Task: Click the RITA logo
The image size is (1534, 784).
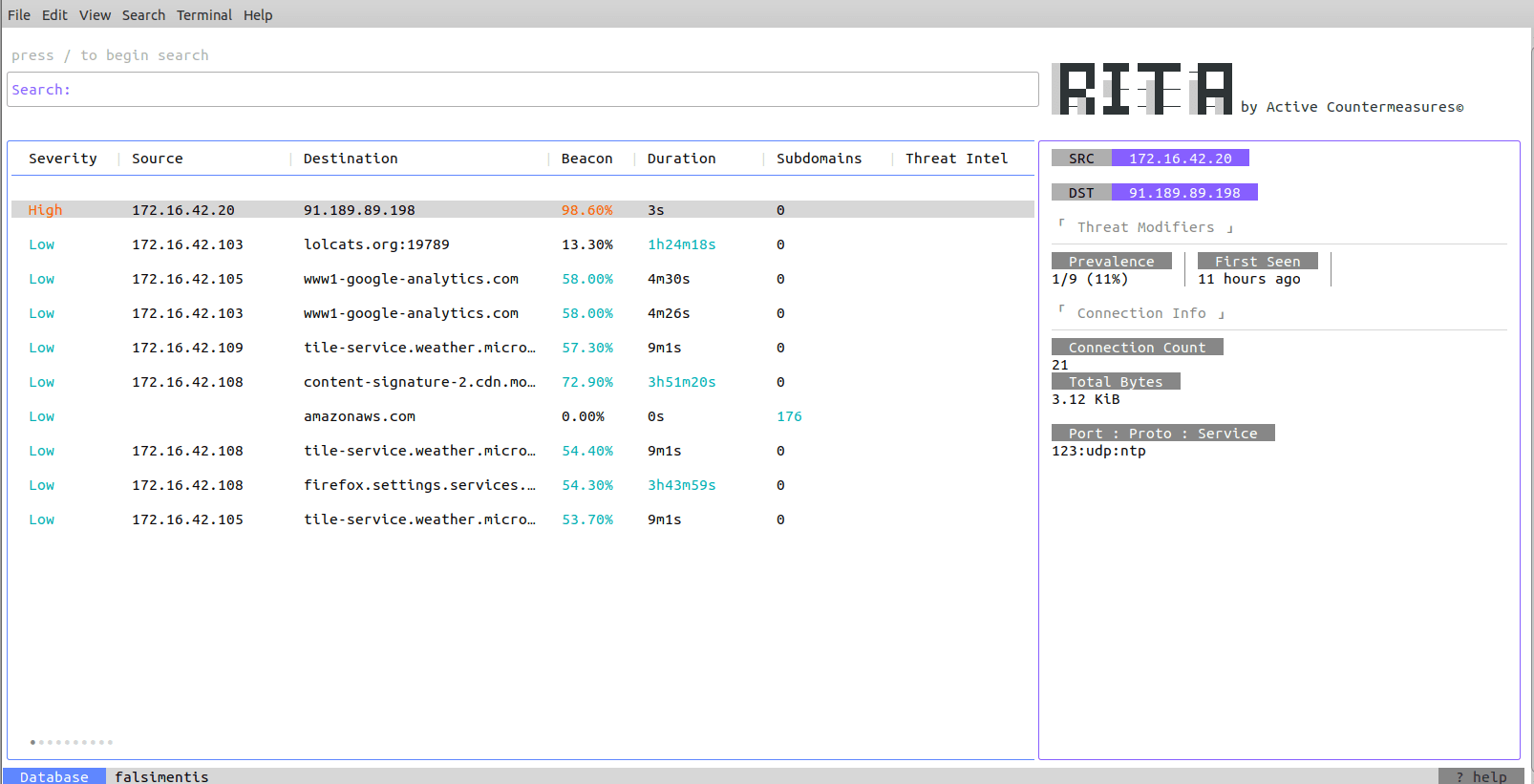Action: (x=1142, y=89)
